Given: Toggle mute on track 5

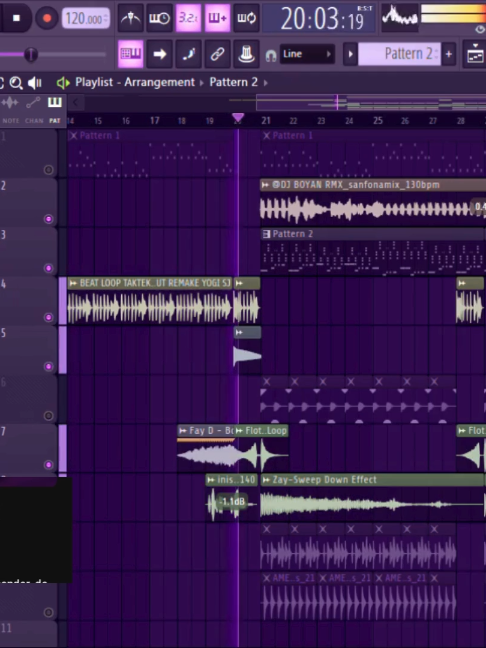Looking at the screenshot, I should click(x=48, y=367).
